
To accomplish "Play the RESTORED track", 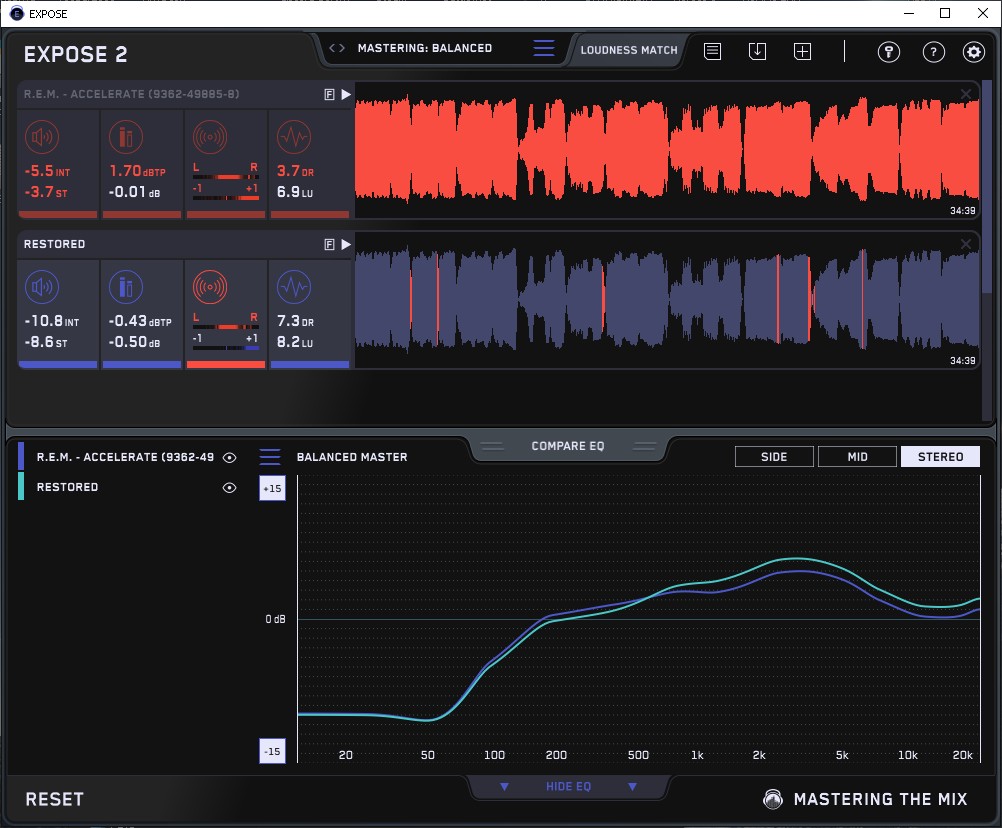I will click(x=346, y=244).
